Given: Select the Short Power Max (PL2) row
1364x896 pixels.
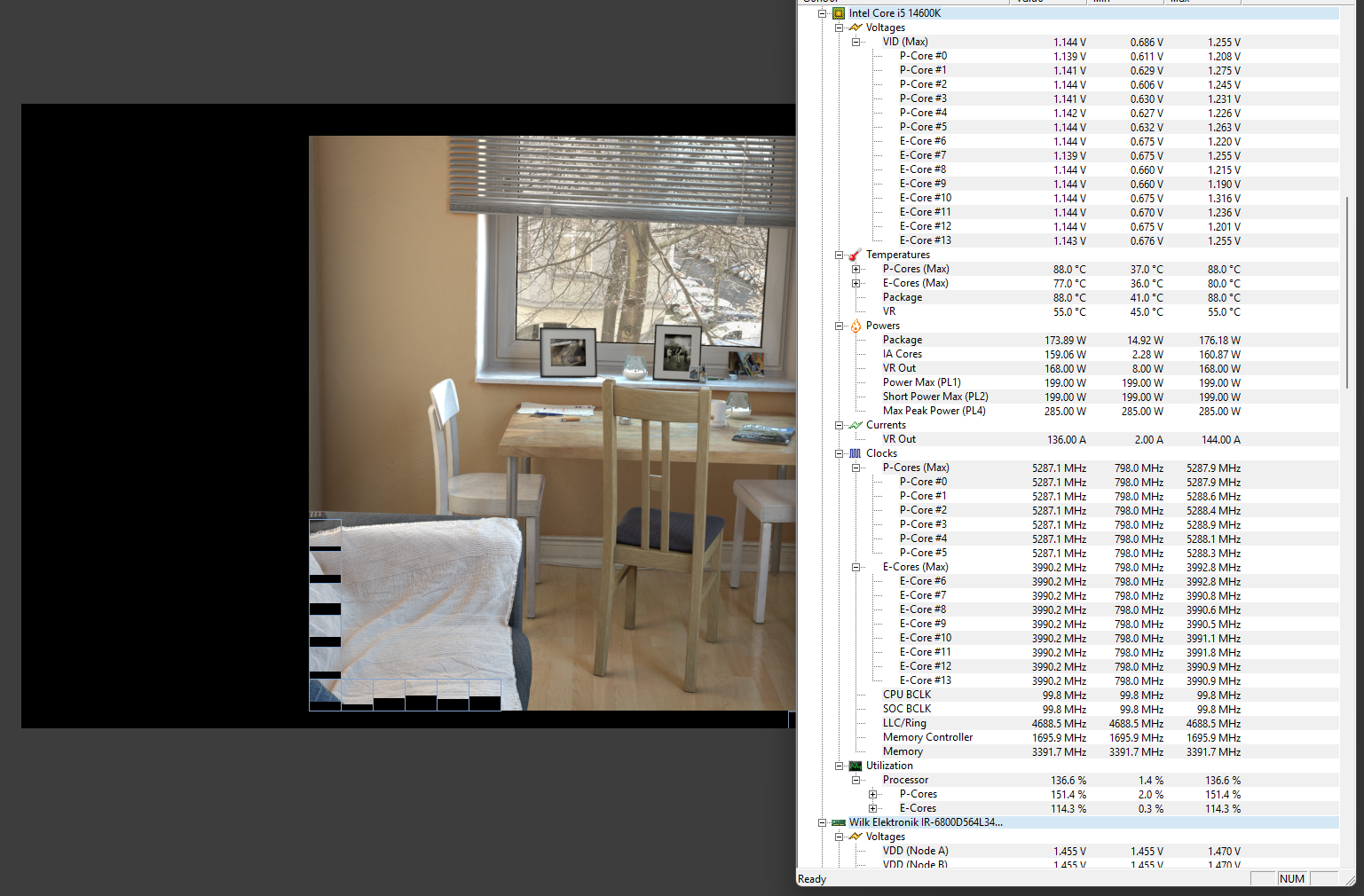Looking at the screenshot, I should [1068, 397].
